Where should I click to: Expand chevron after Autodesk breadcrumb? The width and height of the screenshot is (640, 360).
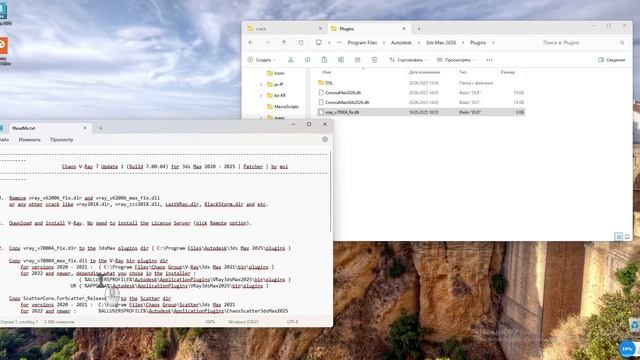(x=418, y=42)
